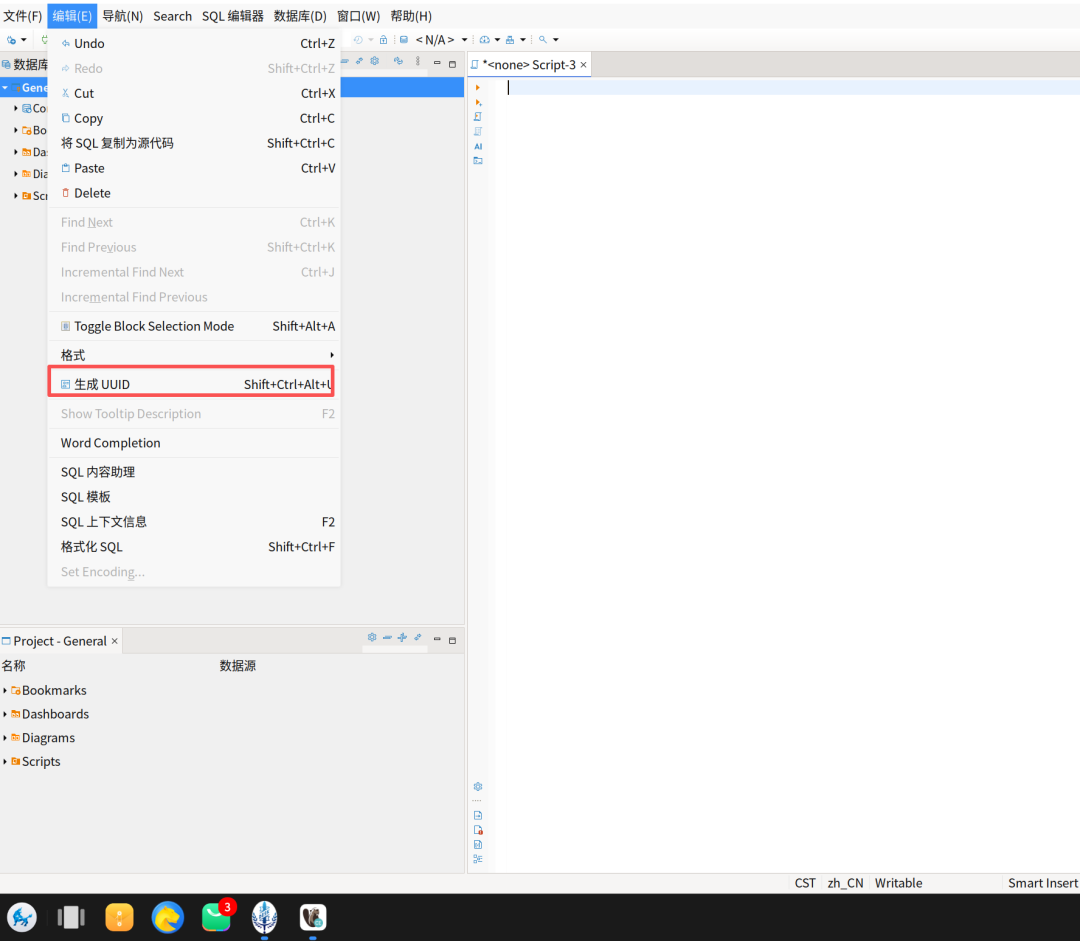Click the transaction lock toolbar icon
The height and width of the screenshot is (941, 1080).
[x=384, y=40]
